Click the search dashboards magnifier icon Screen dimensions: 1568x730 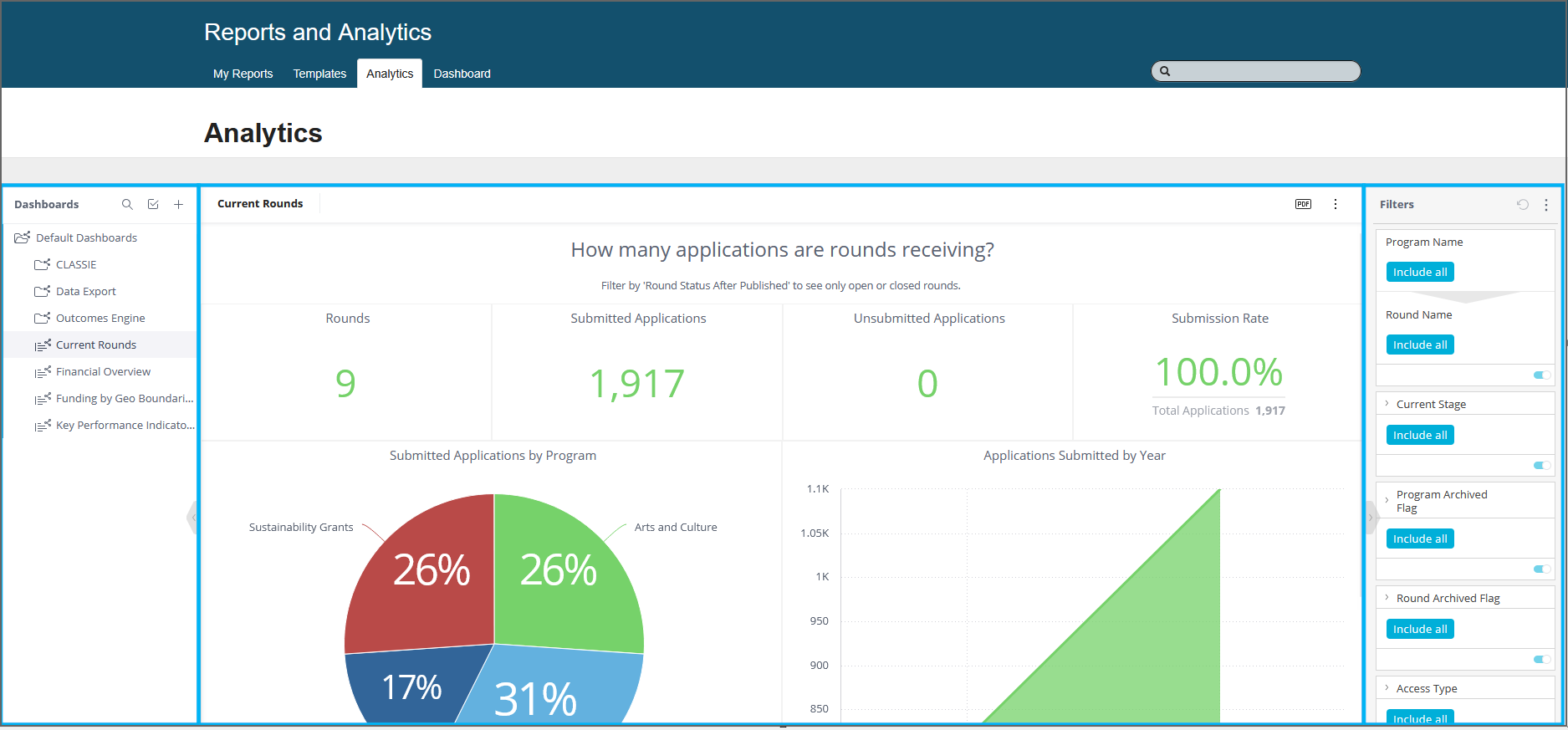pyautogui.click(x=127, y=204)
